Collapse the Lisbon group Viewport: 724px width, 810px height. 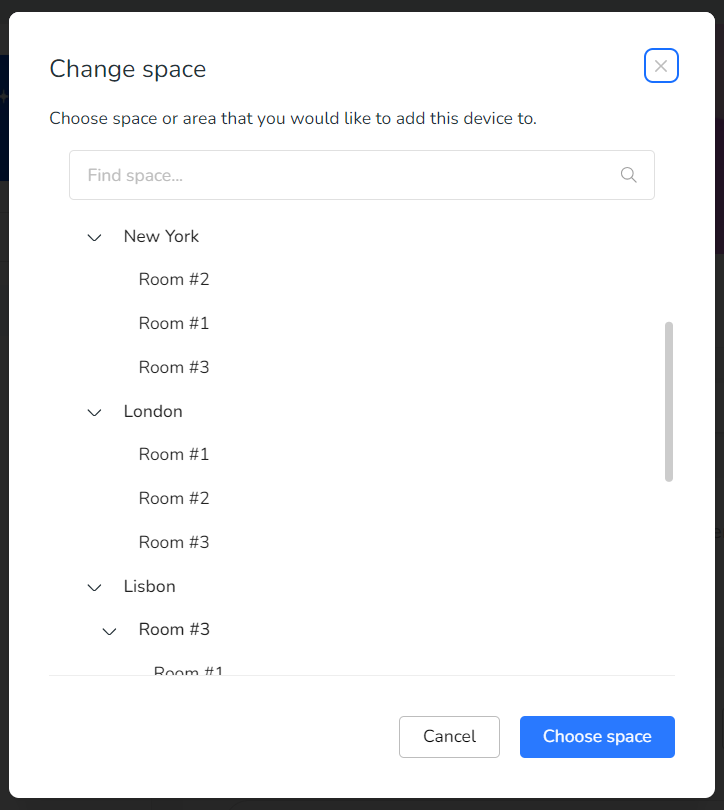pyautogui.click(x=95, y=587)
